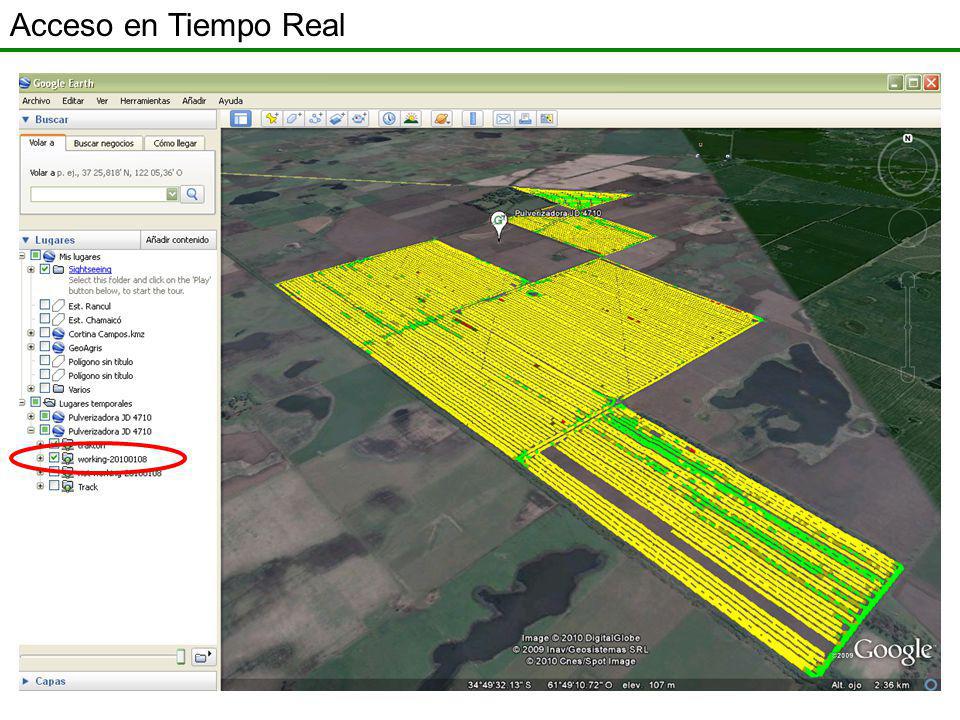Check the GeoAgris checkbox
The height and width of the screenshot is (720, 960).
[x=45, y=347]
